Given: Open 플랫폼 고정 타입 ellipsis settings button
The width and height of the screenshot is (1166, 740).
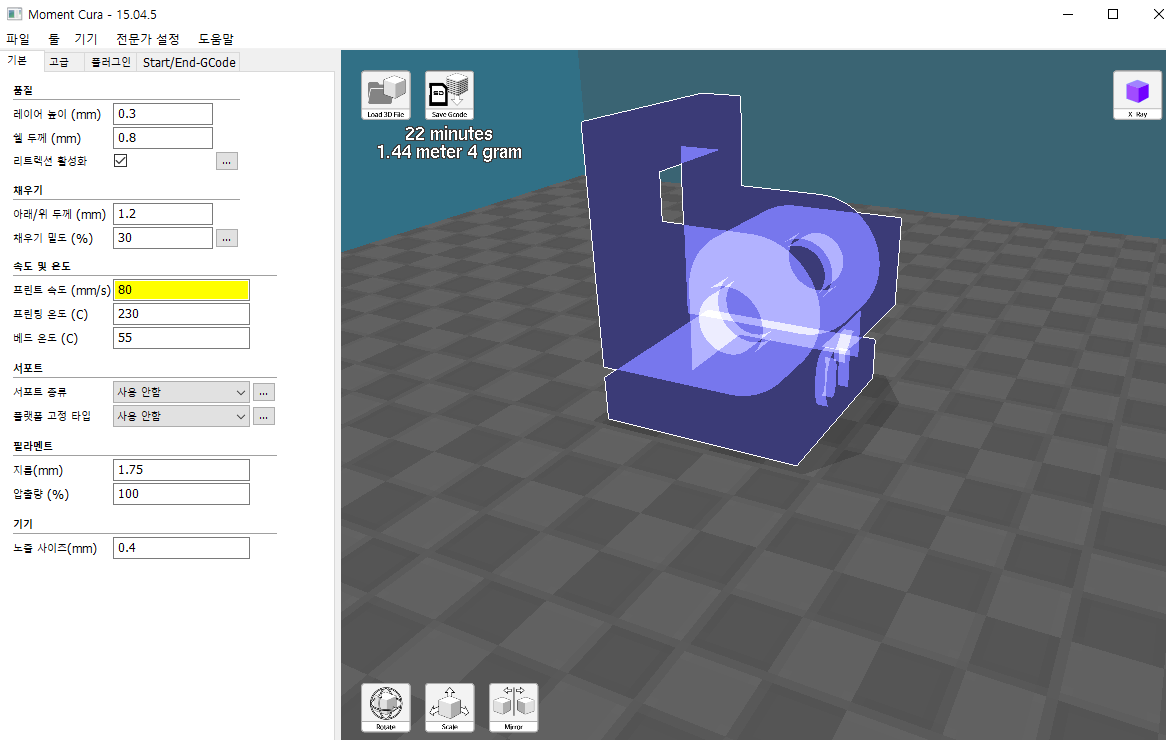Looking at the screenshot, I should 264,416.
